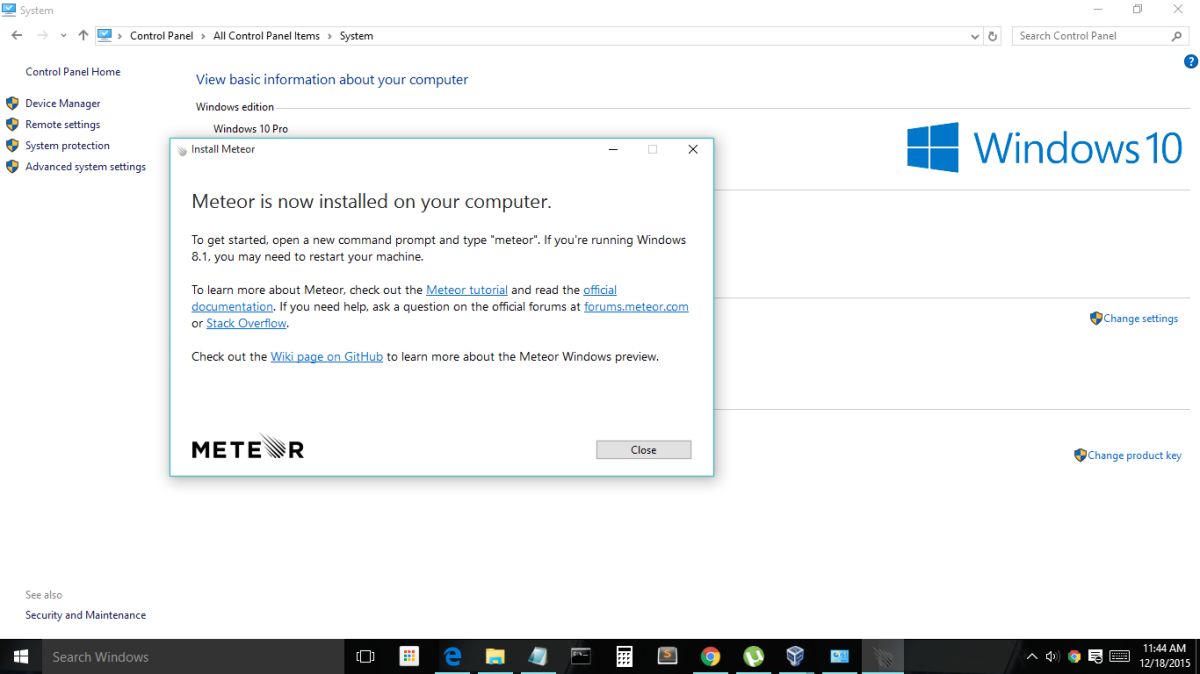Refresh the Control Panel address bar
This screenshot has height=674, width=1200.
click(993, 36)
